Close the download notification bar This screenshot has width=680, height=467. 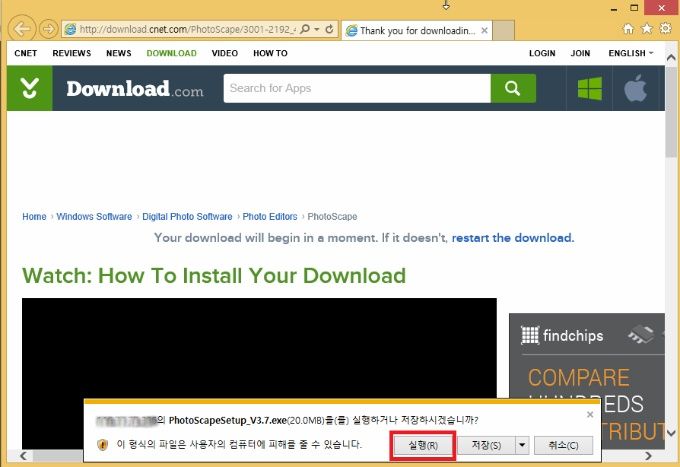590,414
